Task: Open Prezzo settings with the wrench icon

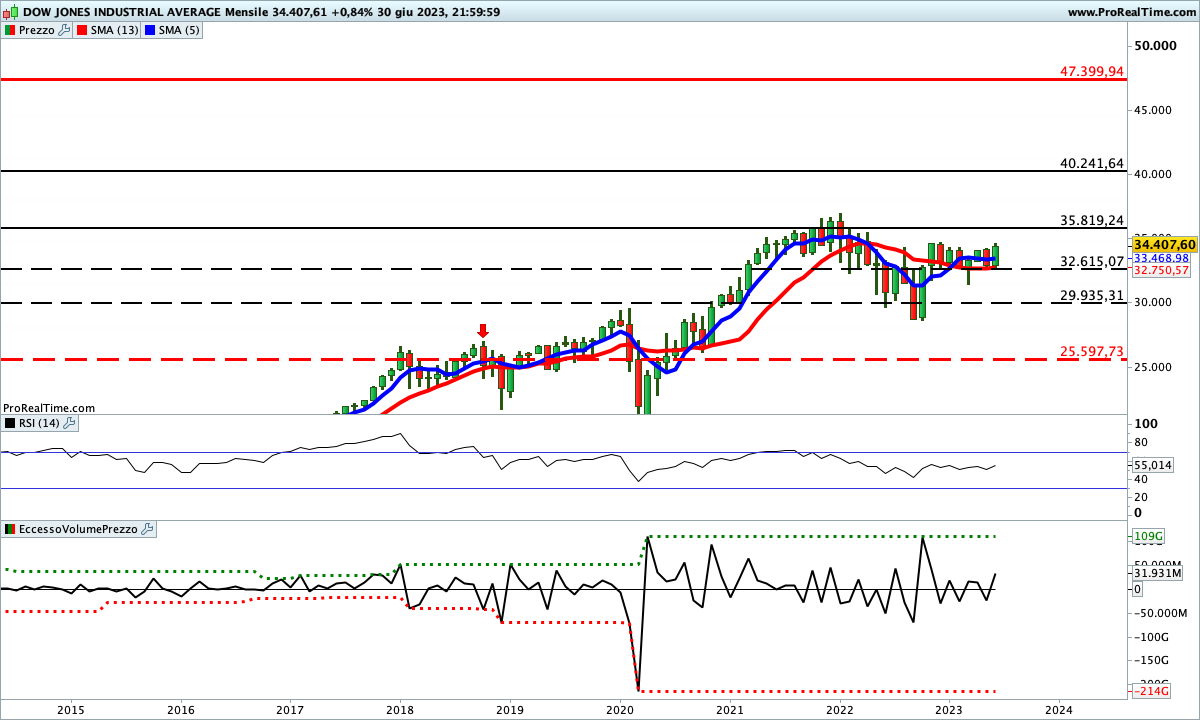Action: pyautogui.click(x=64, y=30)
